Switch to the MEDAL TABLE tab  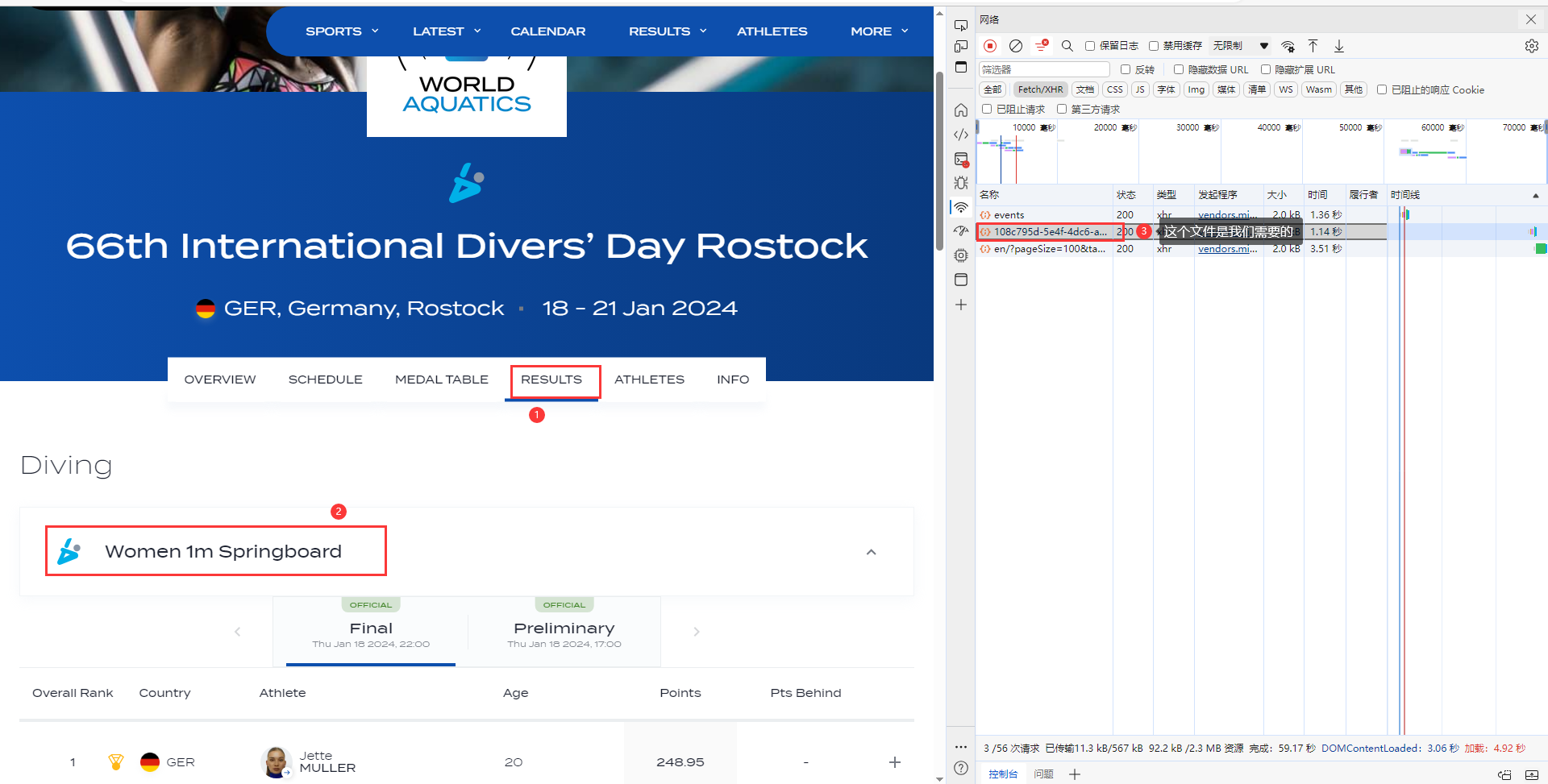pyautogui.click(x=441, y=380)
